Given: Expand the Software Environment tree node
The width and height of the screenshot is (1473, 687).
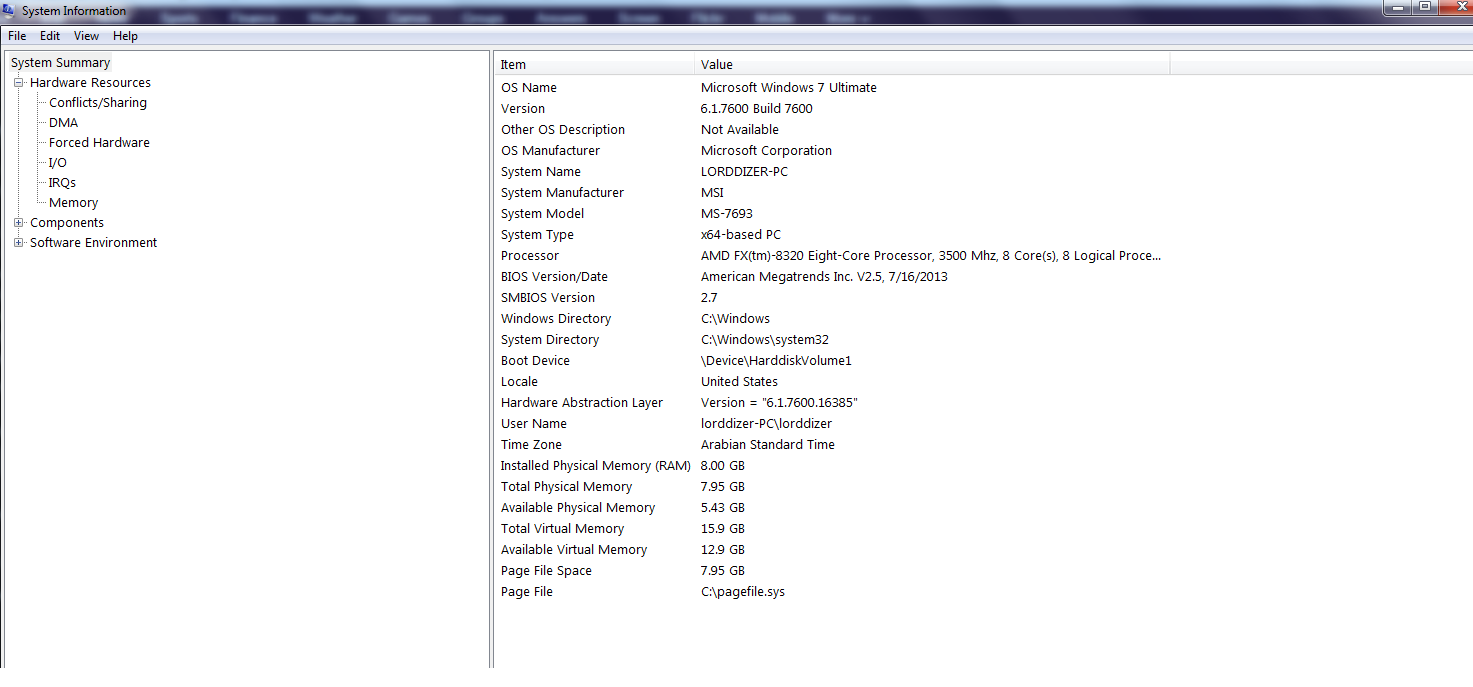Looking at the screenshot, I should pyautogui.click(x=18, y=243).
